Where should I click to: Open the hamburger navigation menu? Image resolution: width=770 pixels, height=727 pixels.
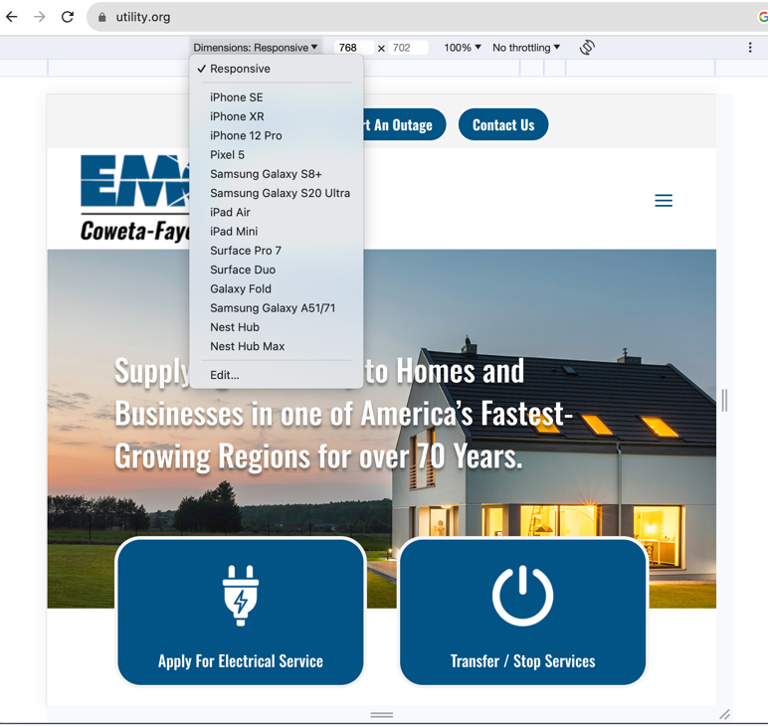(663, 201)
